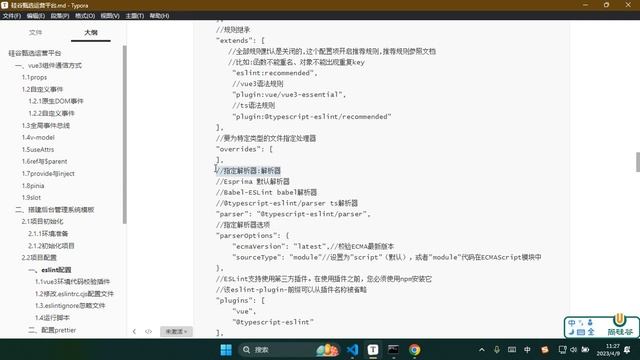Open the 帮助(H) menu

click(159, 16)
